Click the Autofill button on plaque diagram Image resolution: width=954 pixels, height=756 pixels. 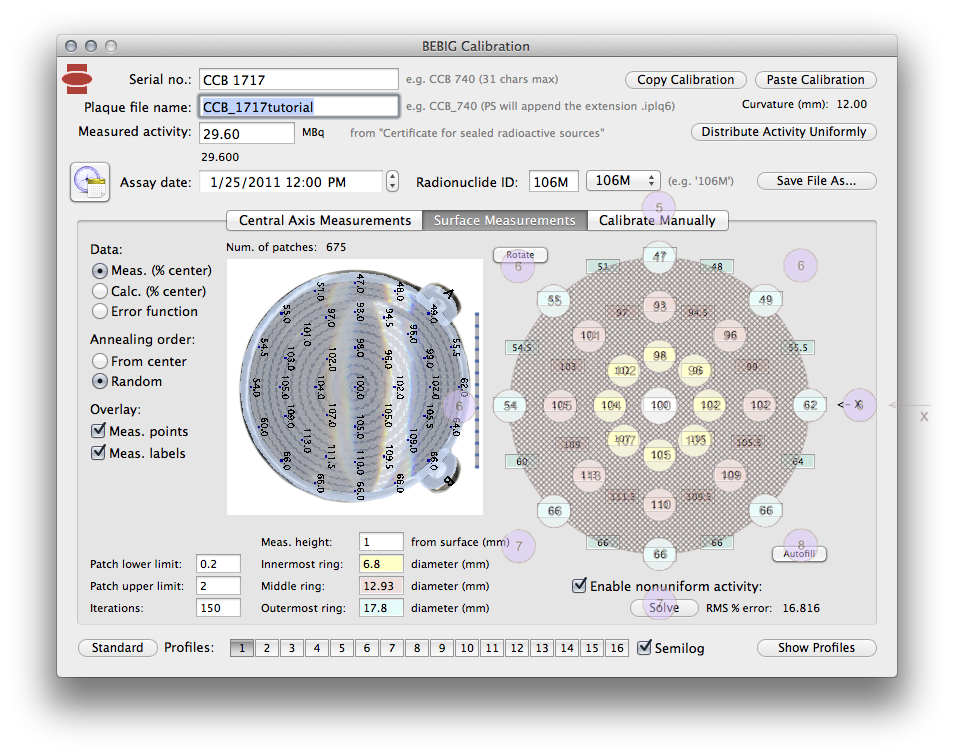[x=799, y=553]
